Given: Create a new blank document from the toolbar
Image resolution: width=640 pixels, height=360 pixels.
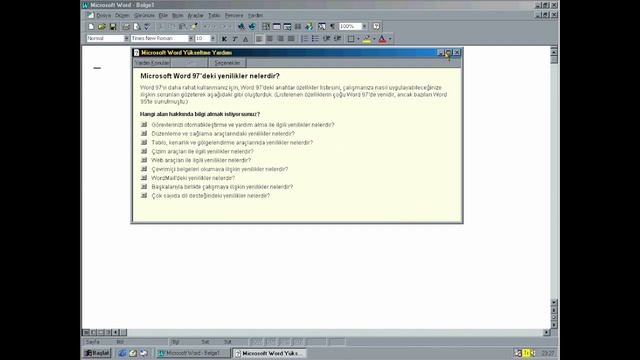Looking at the screenshot, I should pos(91,27).
